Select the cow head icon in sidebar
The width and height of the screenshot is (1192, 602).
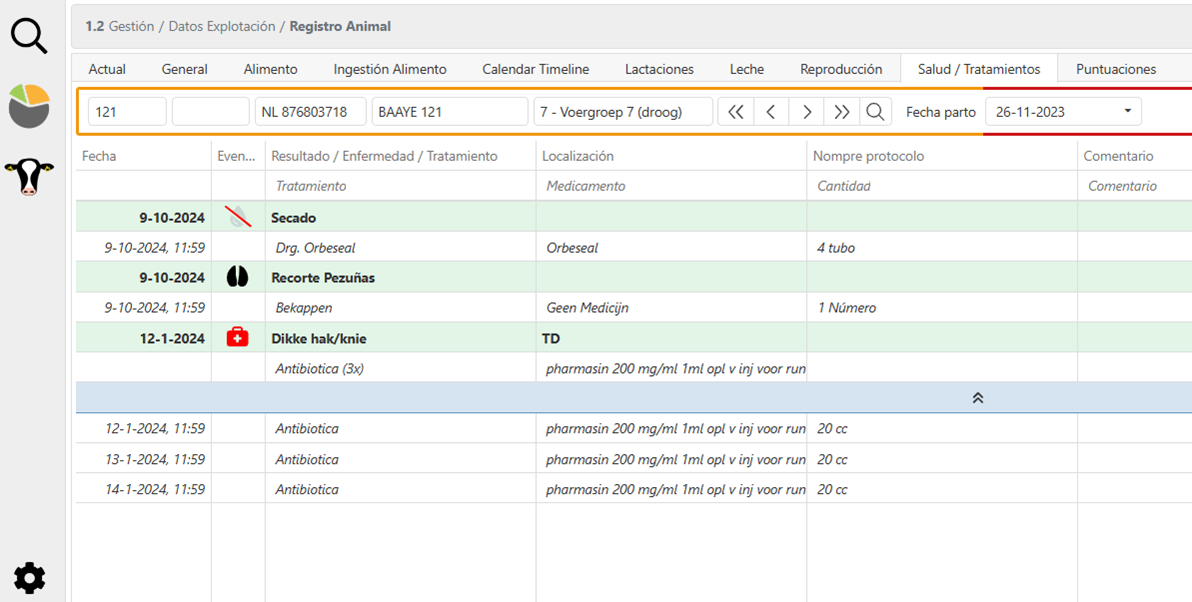[29, 176]
